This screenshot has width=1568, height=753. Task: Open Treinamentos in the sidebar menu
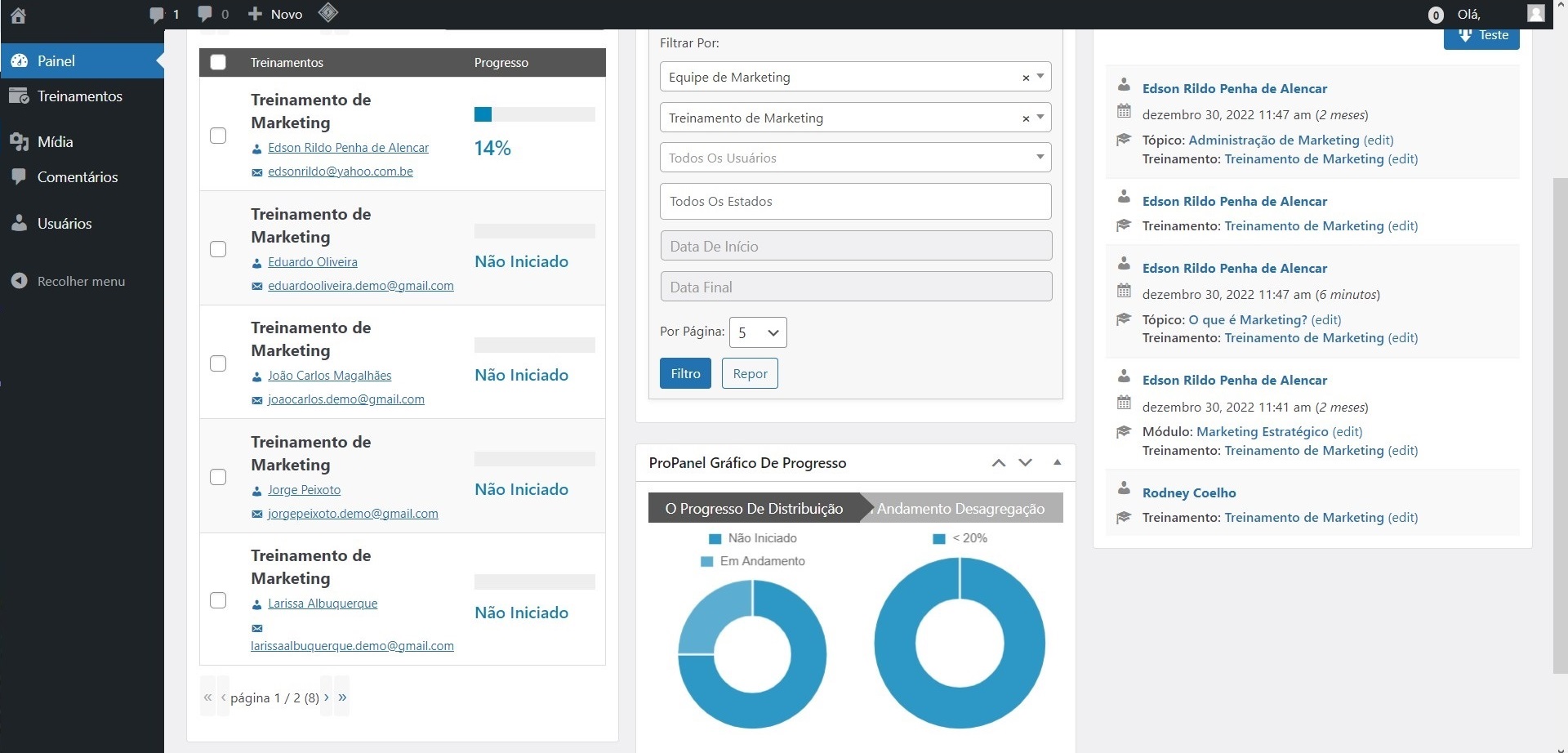pos(79,96)
